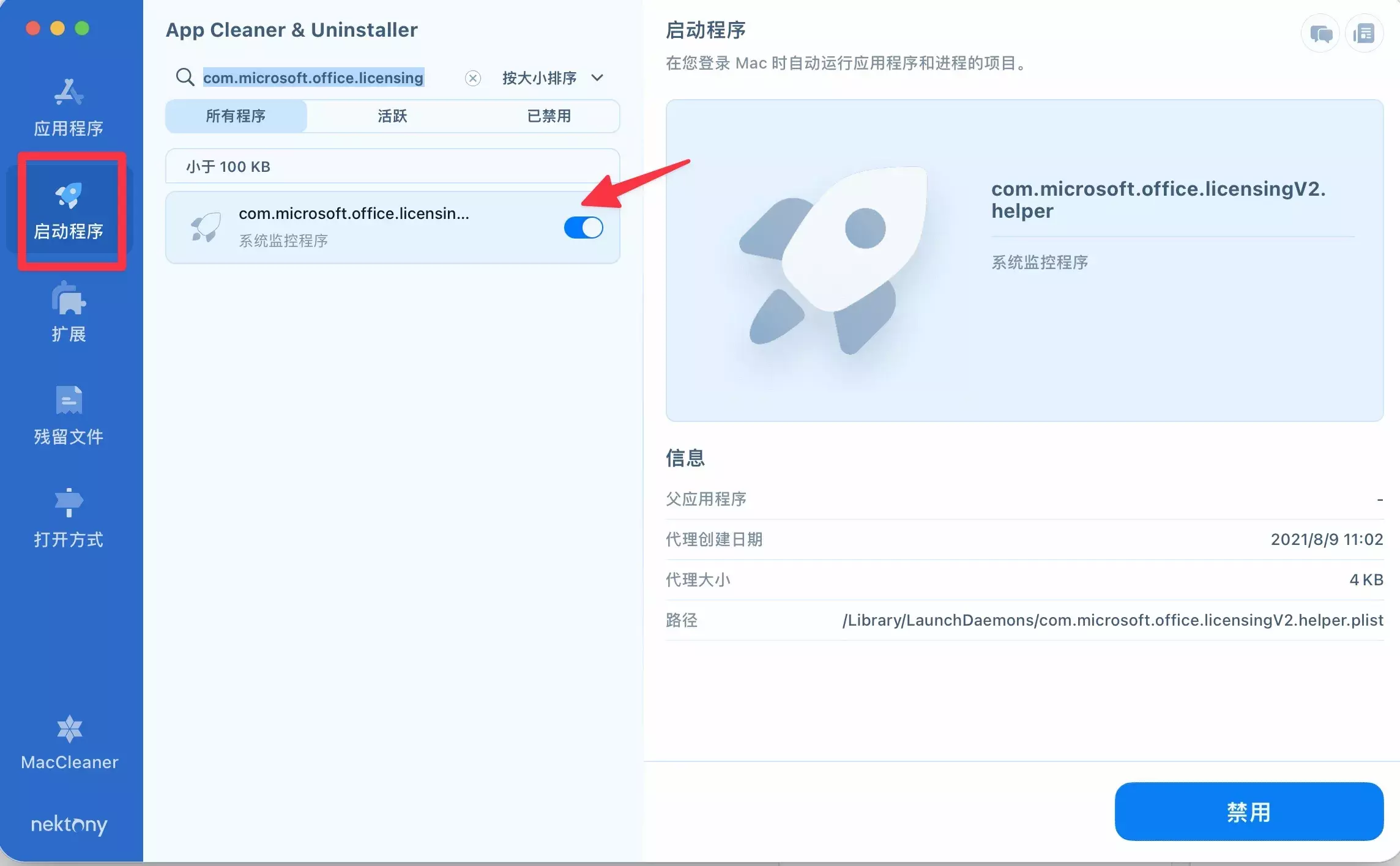Click the chevron next to 按大小排序
The height and width of the screenshot is (866, 1400).
coord(597,78)
